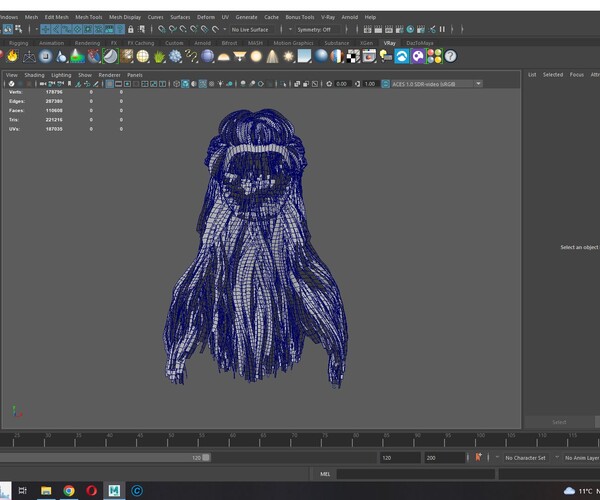Click the pause Viewport 2.0 icon
Viewport: 600px width, 500px height.
click(x=442, y=29)
